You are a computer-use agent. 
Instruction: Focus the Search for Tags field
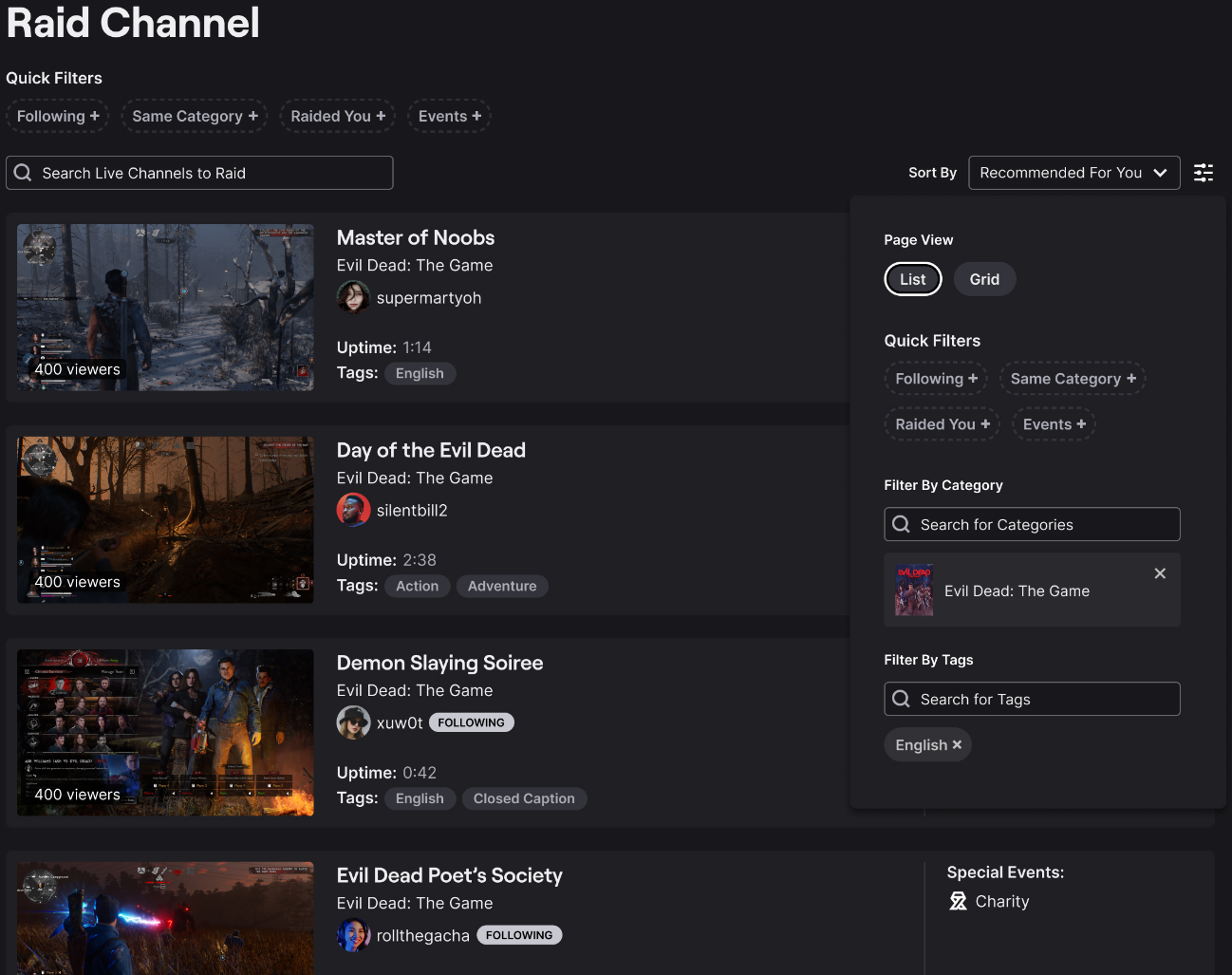(x=1032, y=699)
